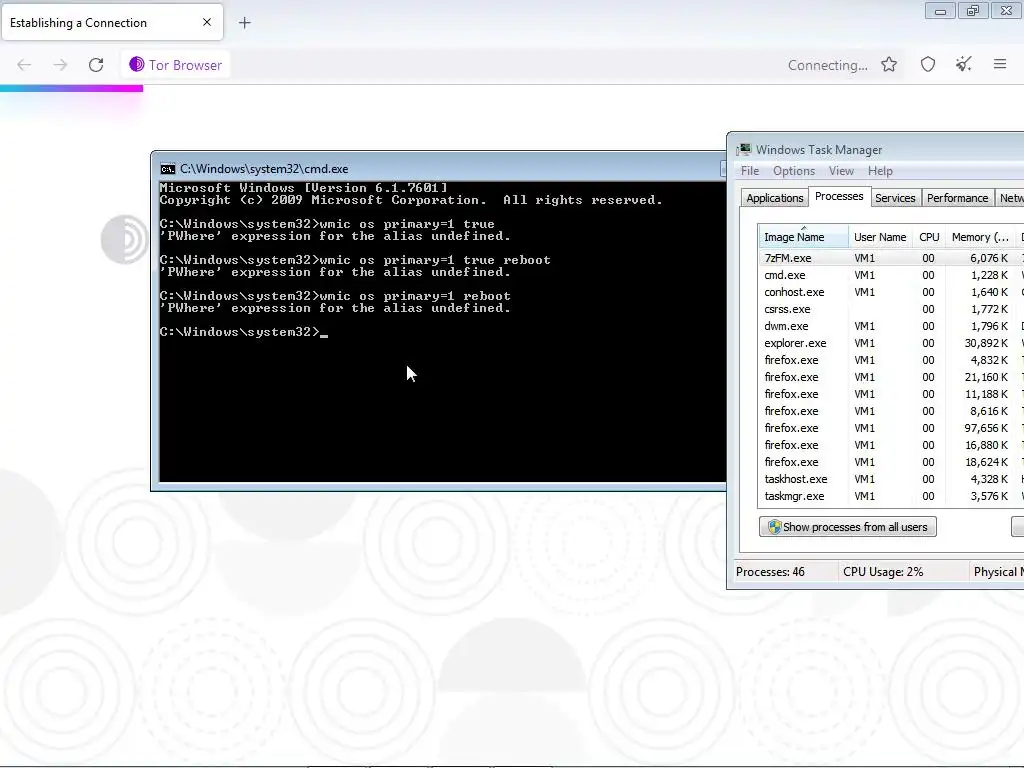
Task: Select the Establishing a Connection tab
Action: (112, 22)
